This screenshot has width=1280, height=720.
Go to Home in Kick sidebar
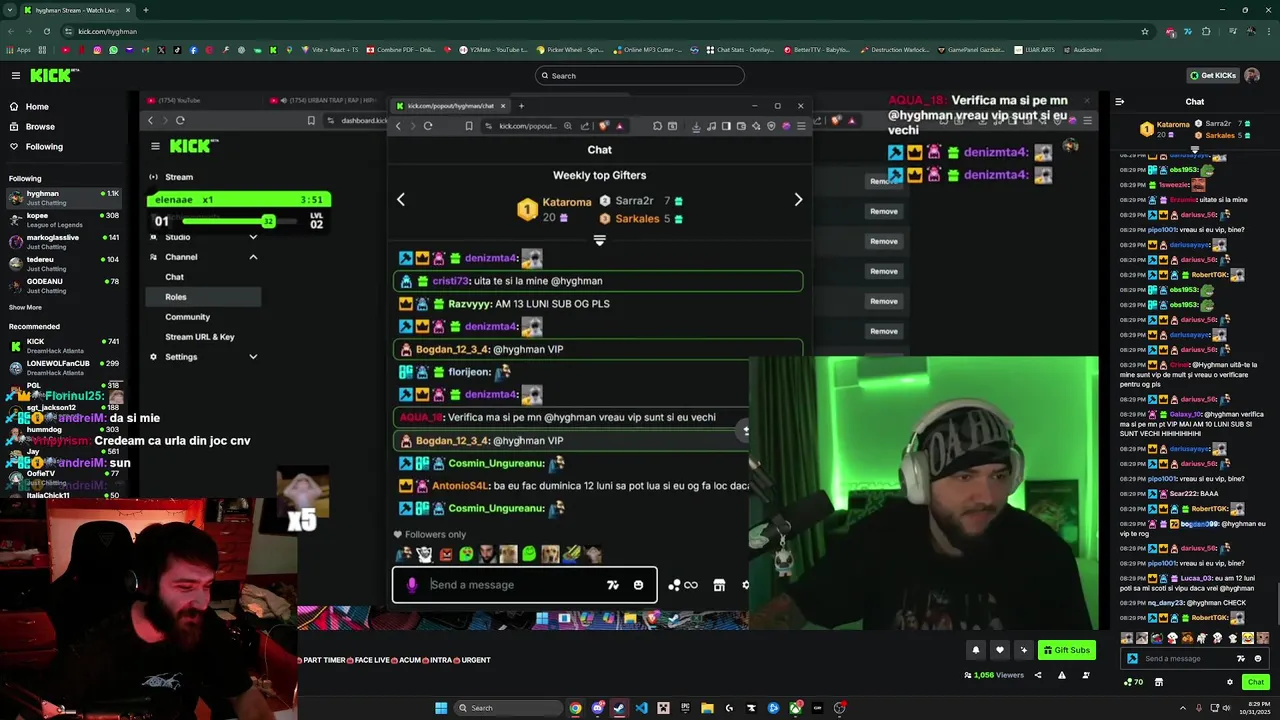(37, 106)
